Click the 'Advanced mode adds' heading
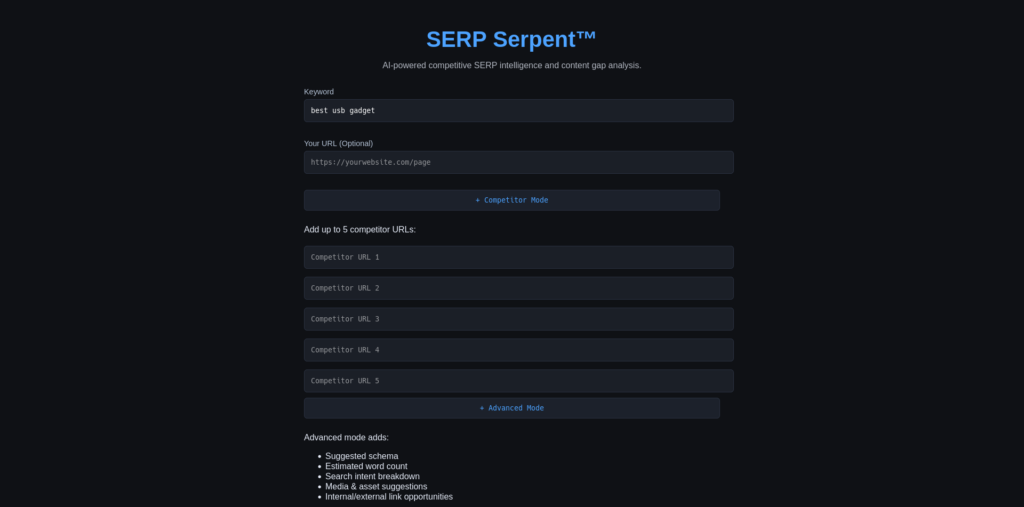The image size is (1024, 507). 346,437
